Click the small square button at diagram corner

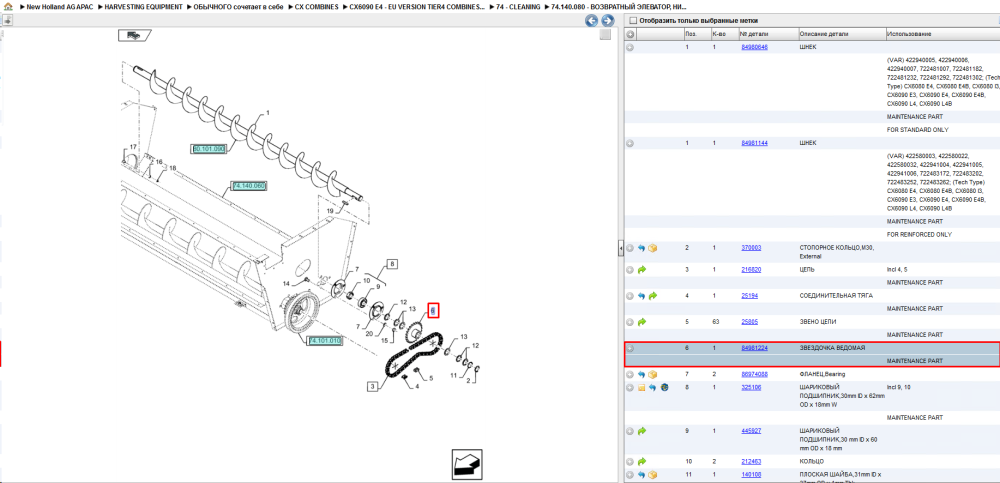click(605, 35)
